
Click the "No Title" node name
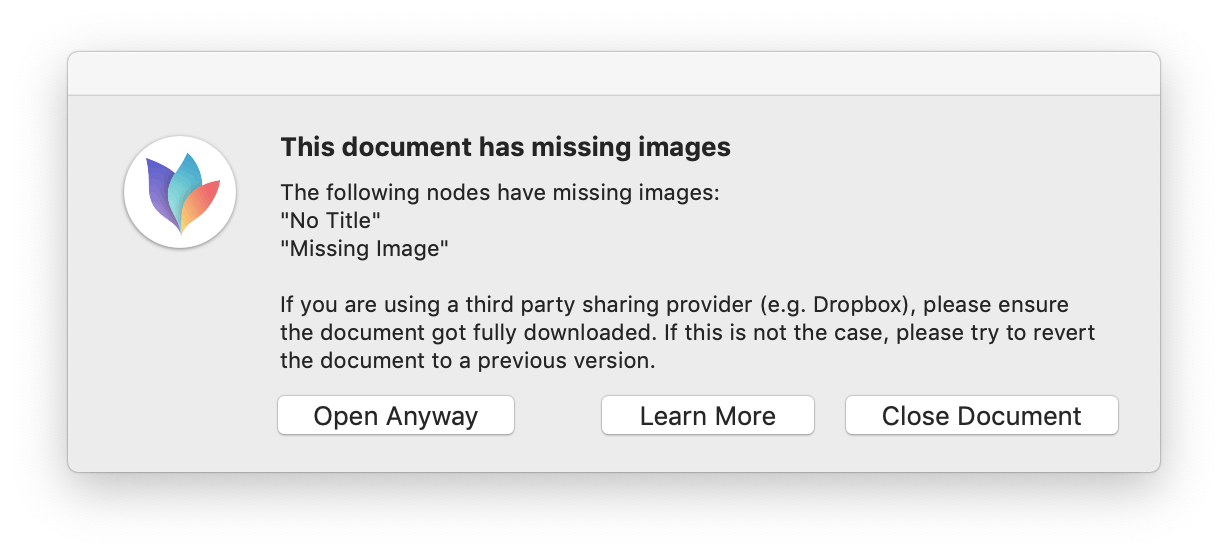pyautogui.click(x=331, y=221)
